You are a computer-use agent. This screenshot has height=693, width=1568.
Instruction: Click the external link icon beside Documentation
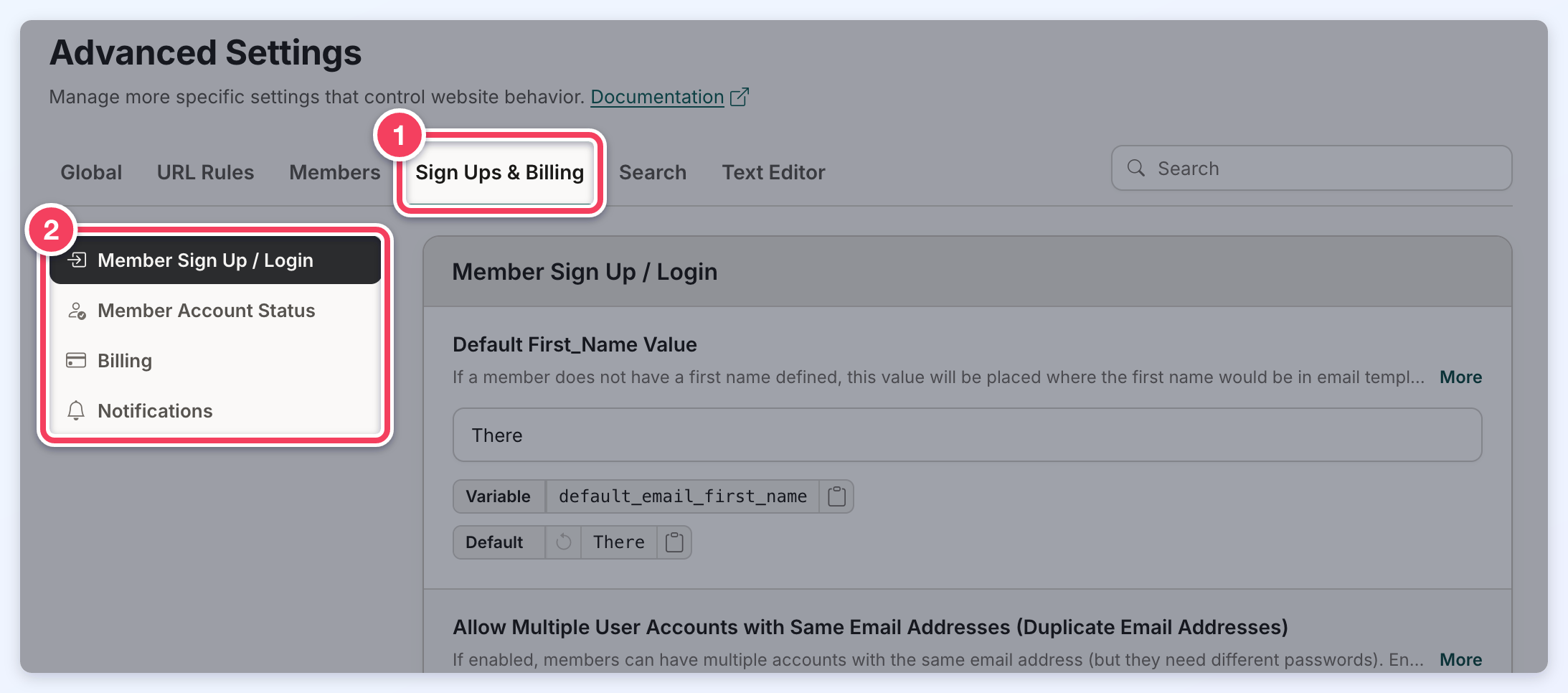pos(740,97)
